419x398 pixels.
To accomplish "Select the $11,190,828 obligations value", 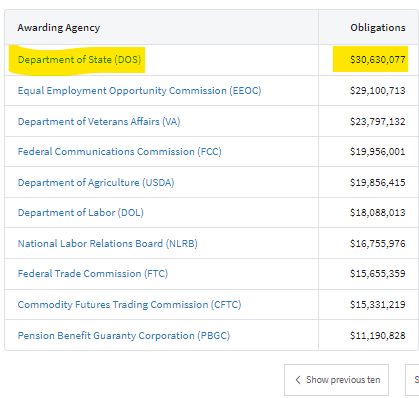I will 378,335.
